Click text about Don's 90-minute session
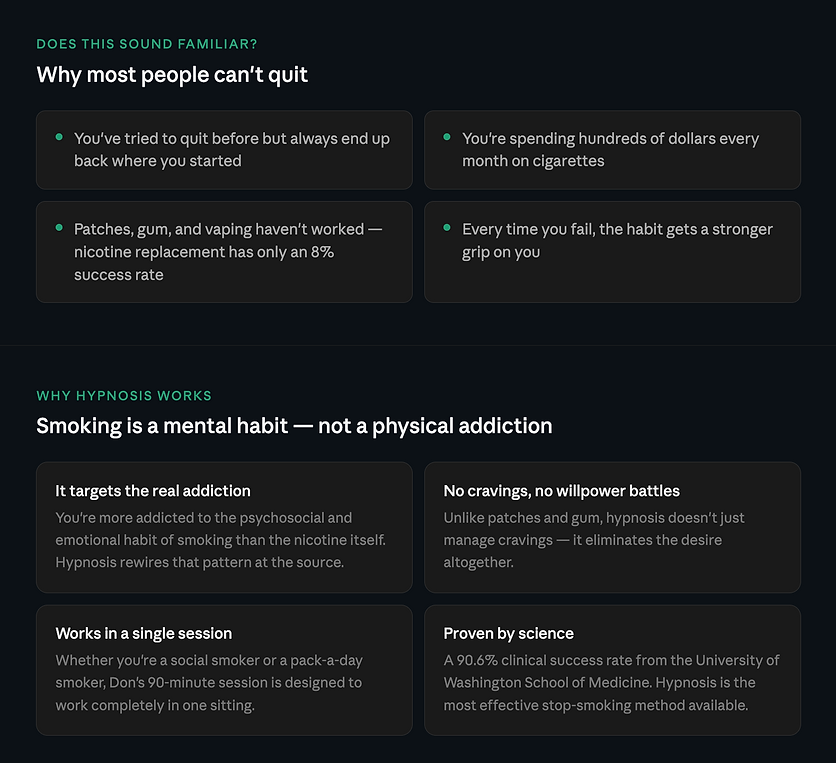 (x=209, y=682)
